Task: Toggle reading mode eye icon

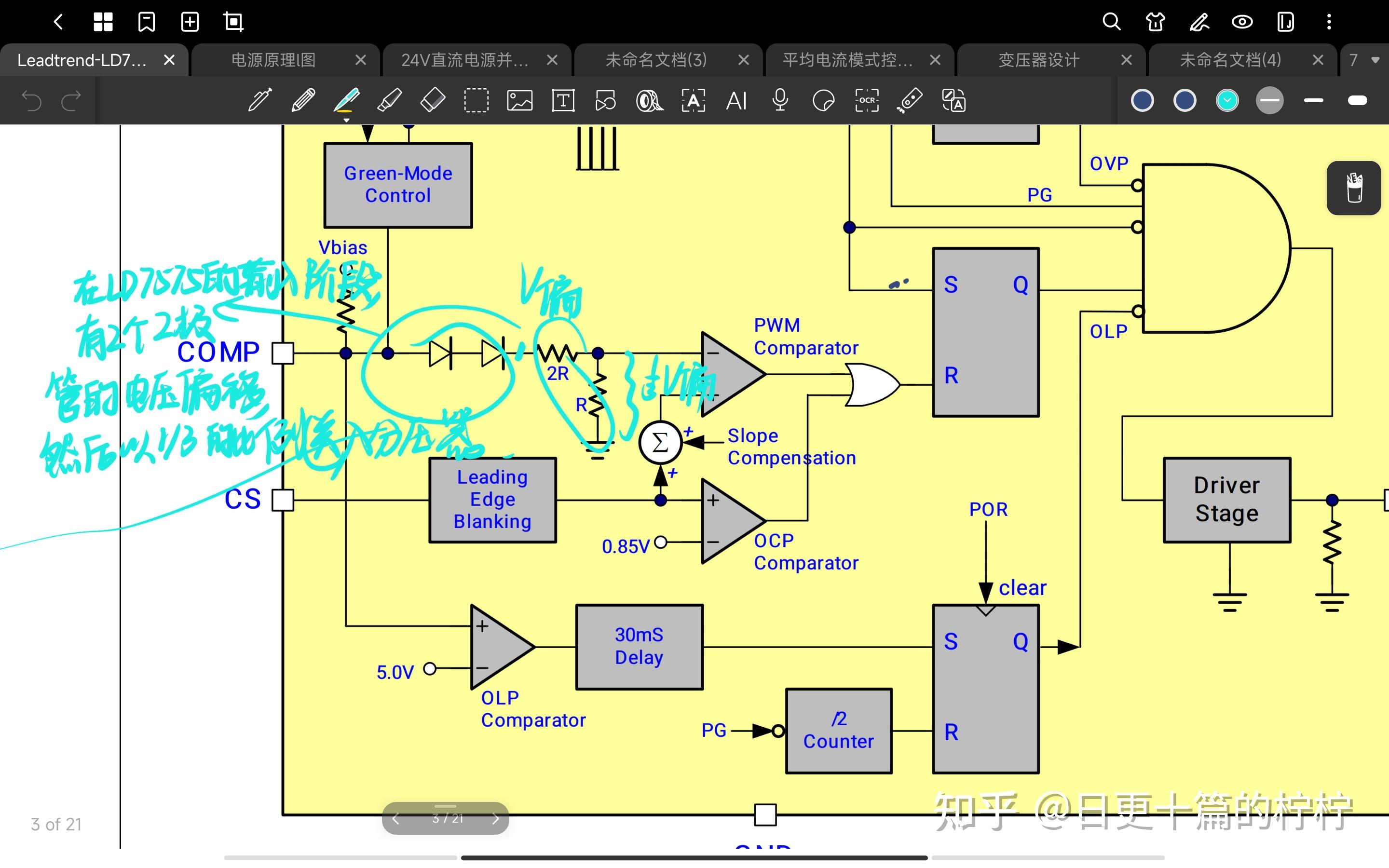Action: 1242,22
